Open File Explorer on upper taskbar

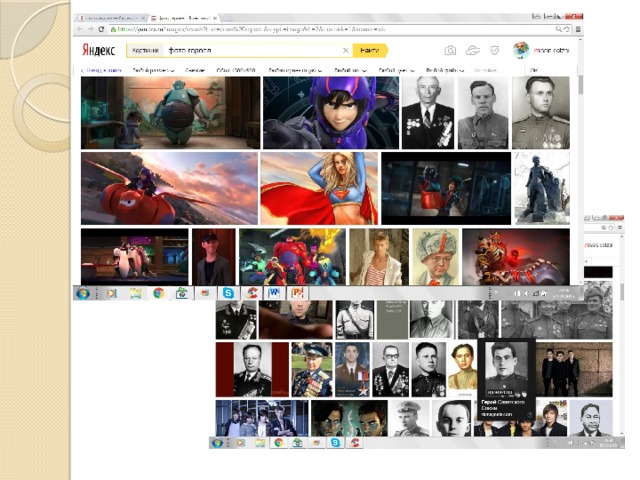pyautogui.click(x=135, y=293)
